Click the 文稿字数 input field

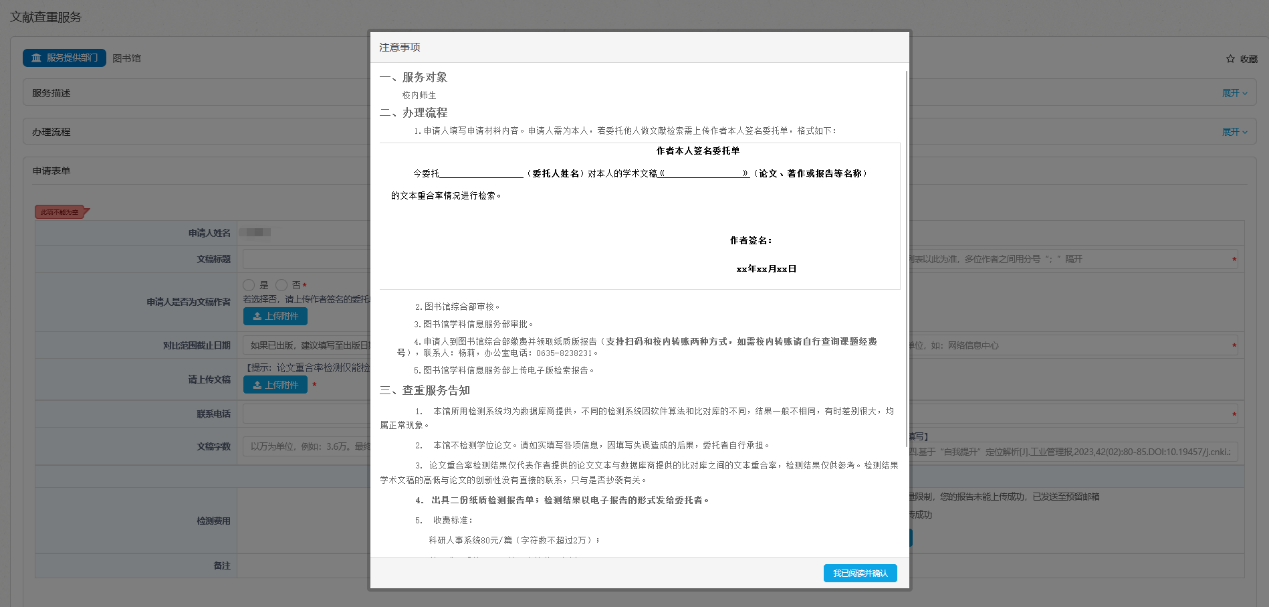[305, 446]
